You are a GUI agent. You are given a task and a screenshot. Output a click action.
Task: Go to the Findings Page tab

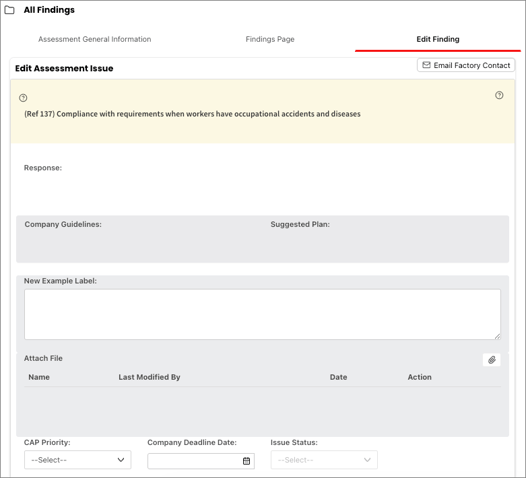(270, 39)
